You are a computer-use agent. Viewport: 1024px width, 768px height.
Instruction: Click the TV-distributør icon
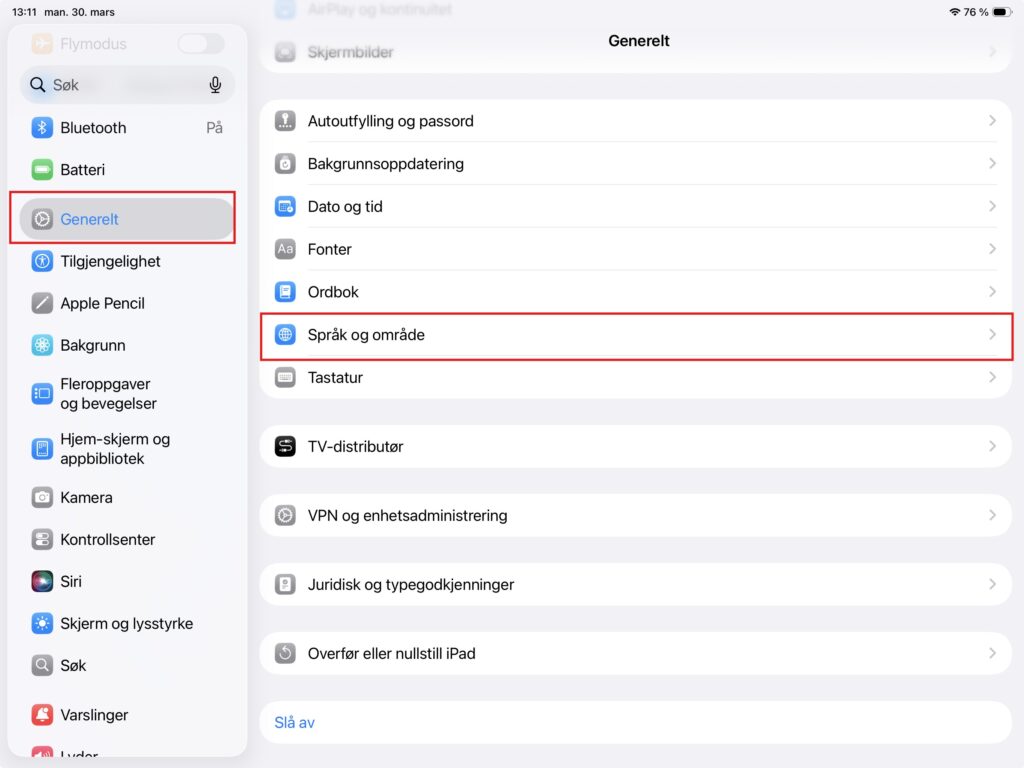point(285,447)
